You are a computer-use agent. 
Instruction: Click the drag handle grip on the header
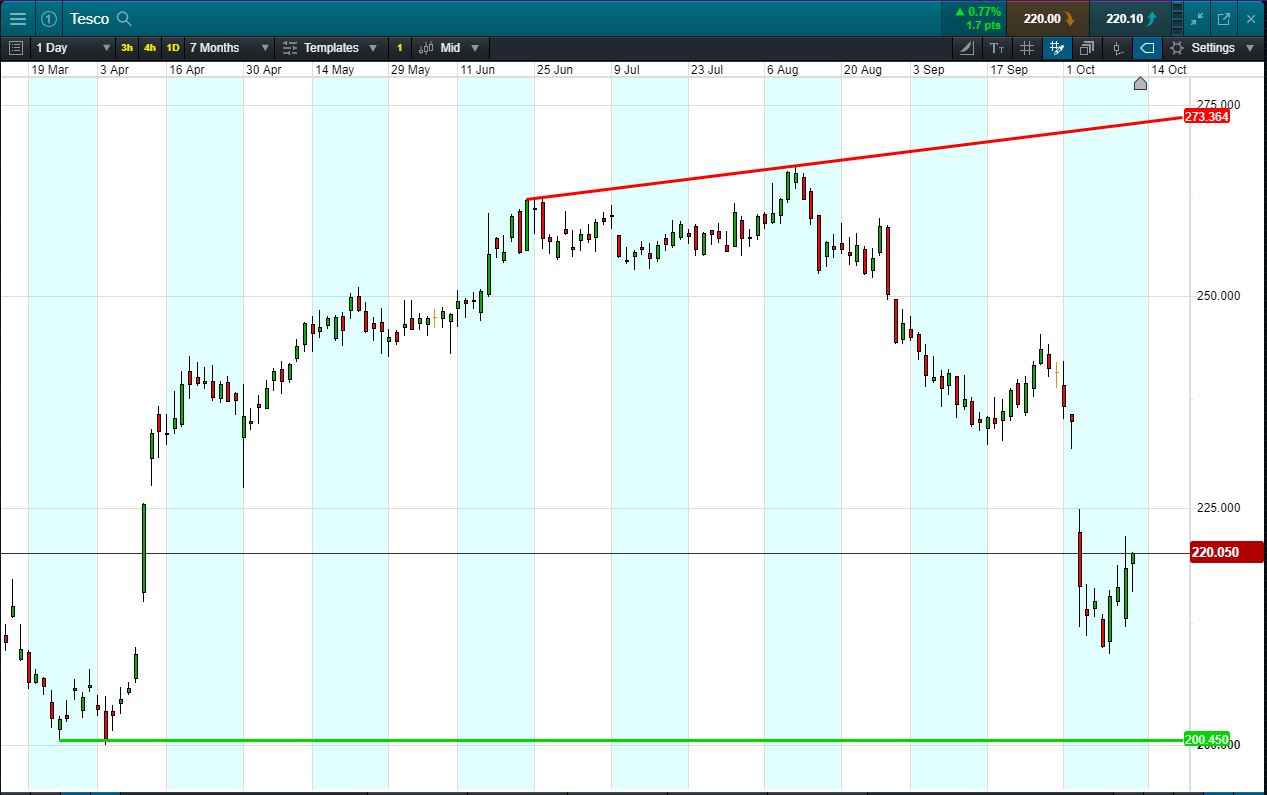[x=1175, y=19]
